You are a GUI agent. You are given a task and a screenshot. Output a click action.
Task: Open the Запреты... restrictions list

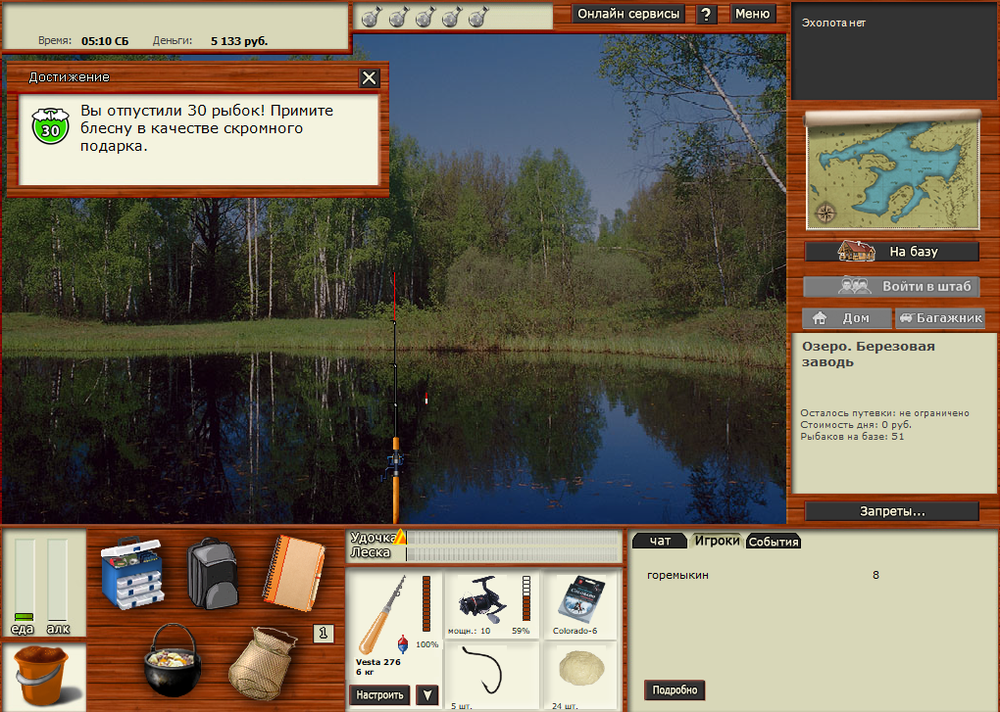click(892, 511)
